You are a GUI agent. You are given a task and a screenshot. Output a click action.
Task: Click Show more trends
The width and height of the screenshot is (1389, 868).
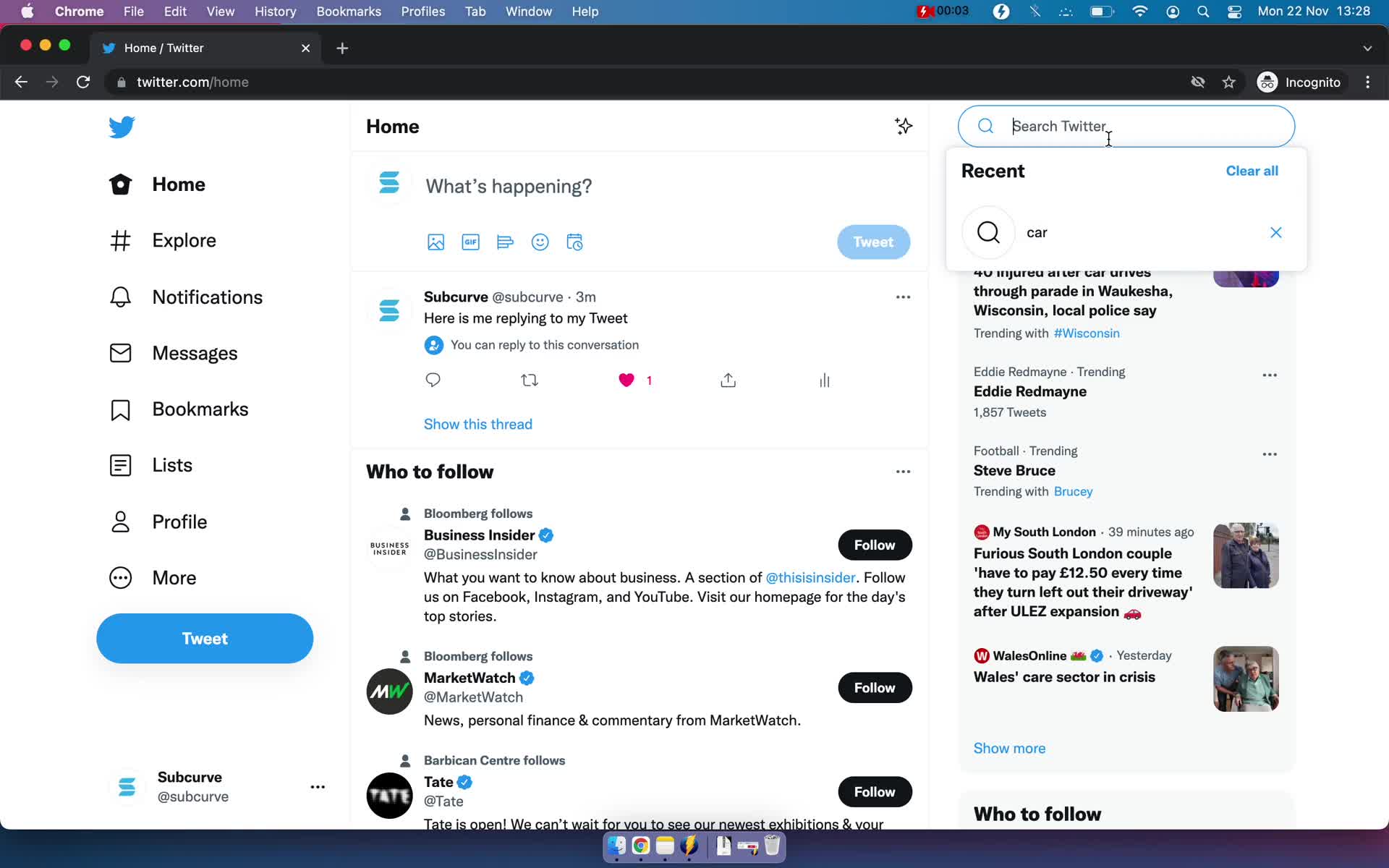click(1009, 749)
